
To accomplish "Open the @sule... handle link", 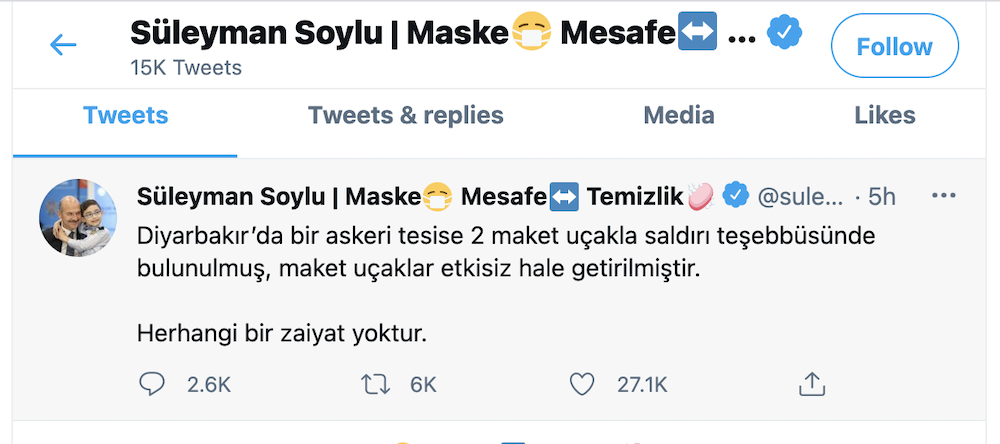I will click(801, 197).
